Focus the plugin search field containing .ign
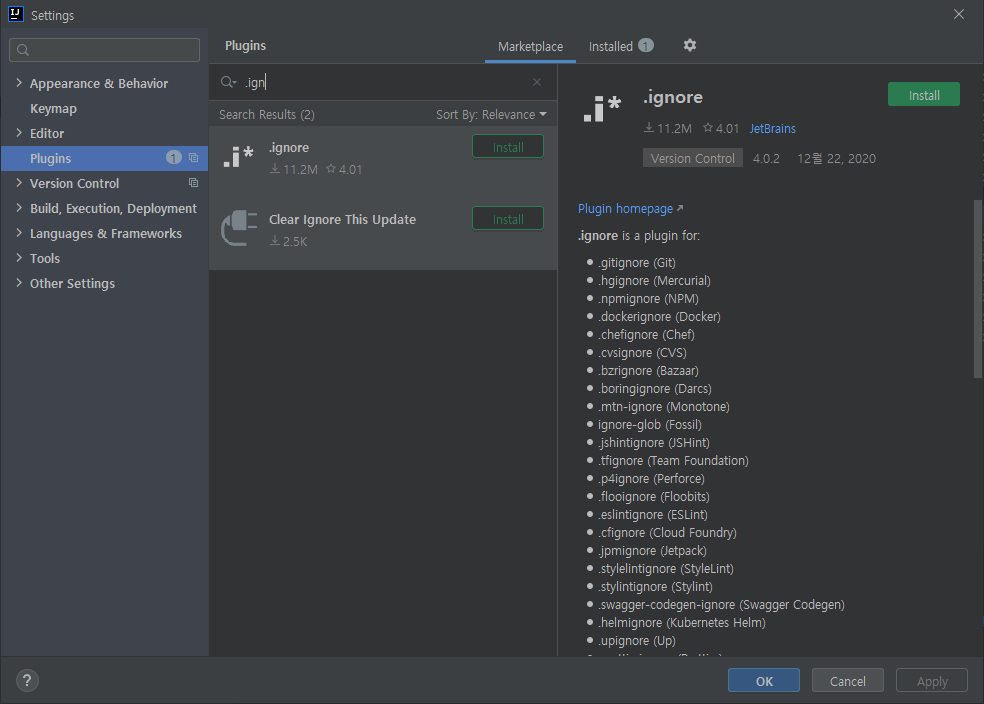Screen dimensions: 984x704 [383, 82]
